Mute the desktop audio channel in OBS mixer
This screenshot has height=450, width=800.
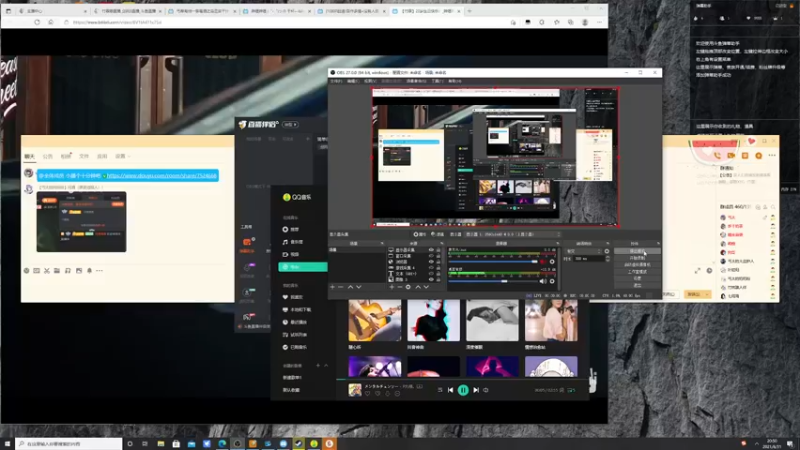[543, 281]
